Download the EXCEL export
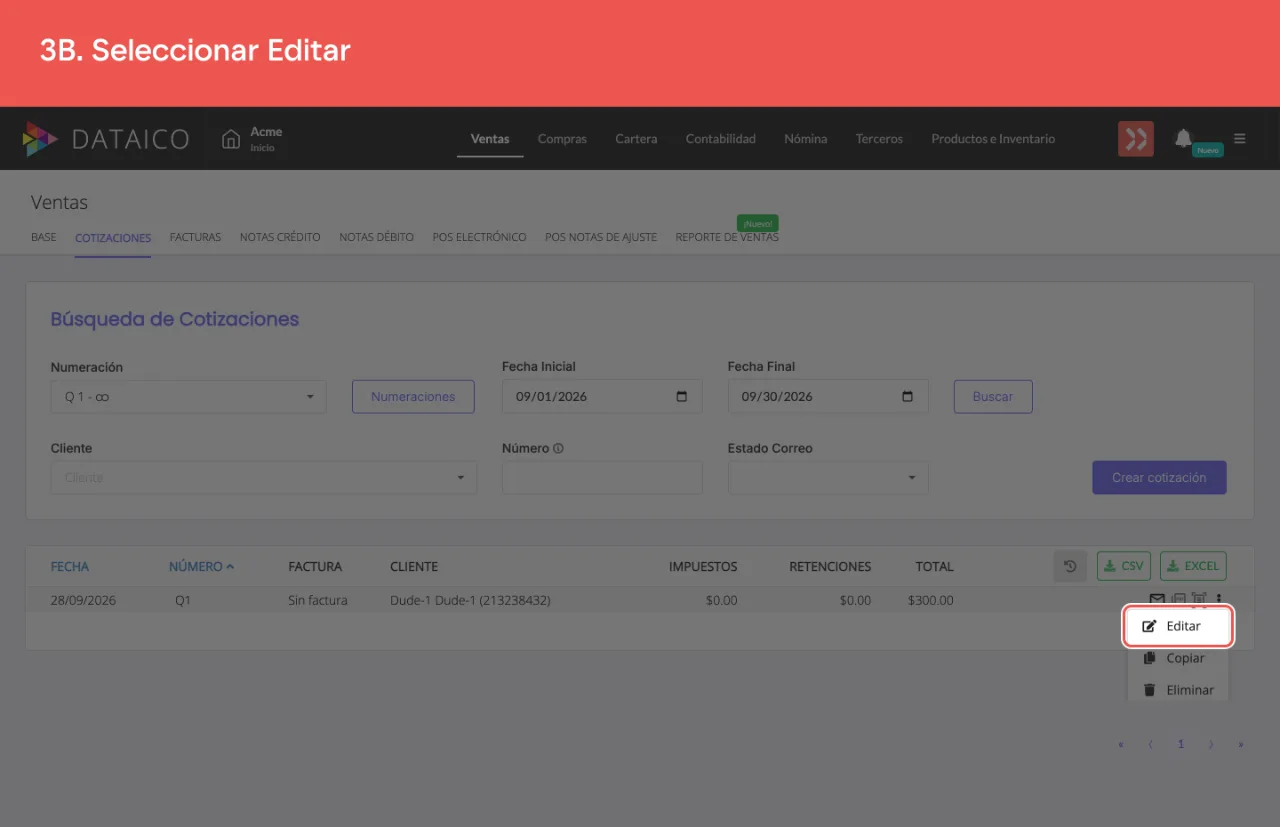1280x827 pixels. (1193, 566)
